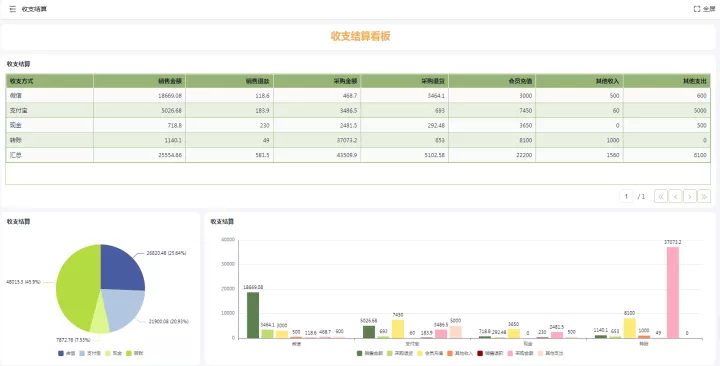Select the 现金 row label in table

[x=16, y=125]
